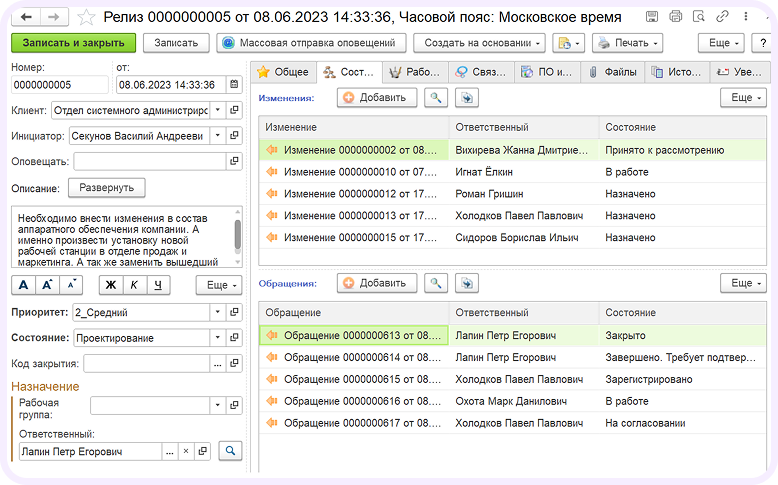Click the save diskette icon in title bar
This screenshot has width=778, height=485.
click(652, 16)
